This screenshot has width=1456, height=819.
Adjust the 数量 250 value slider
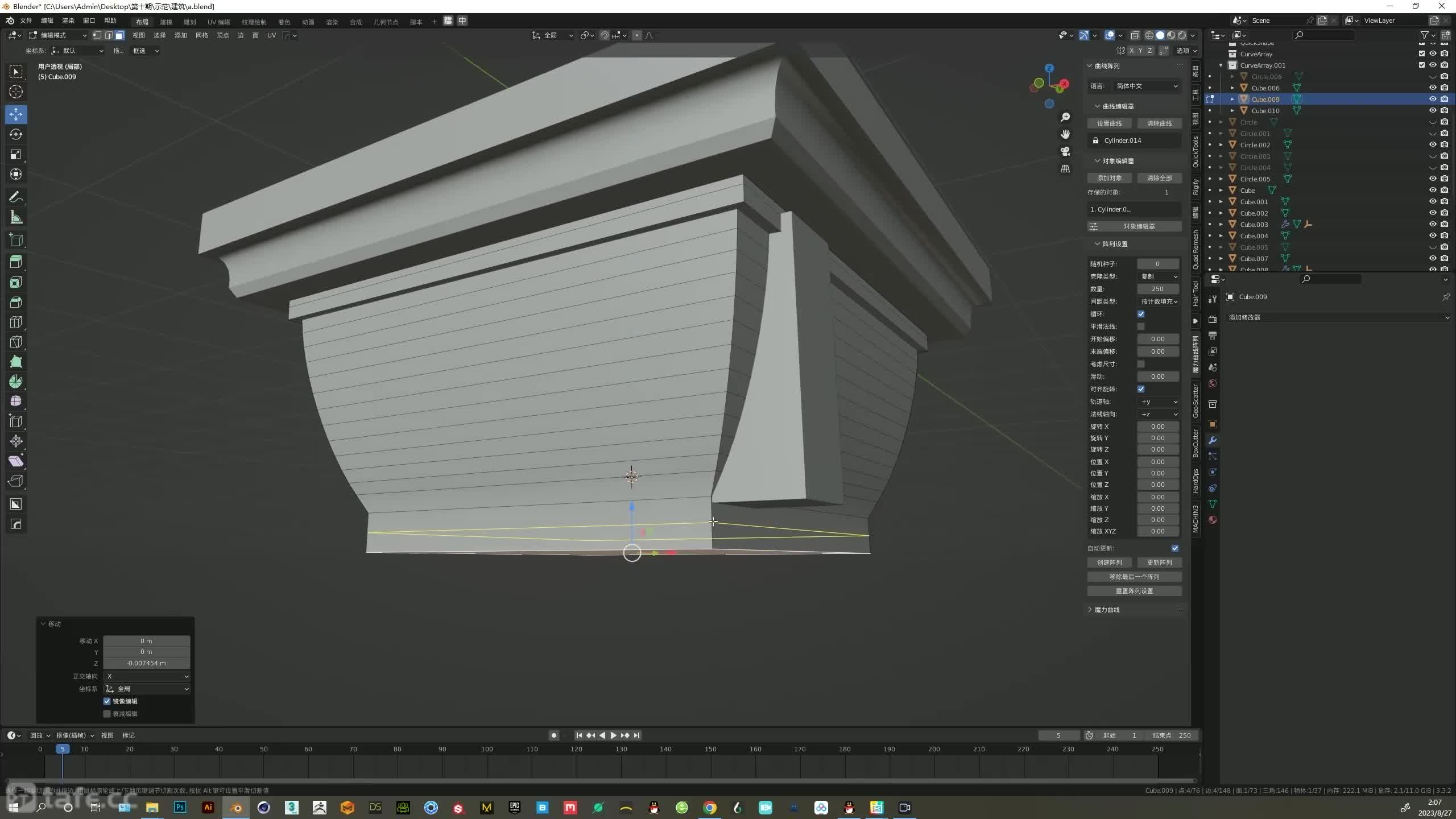tap(1158, 289)
